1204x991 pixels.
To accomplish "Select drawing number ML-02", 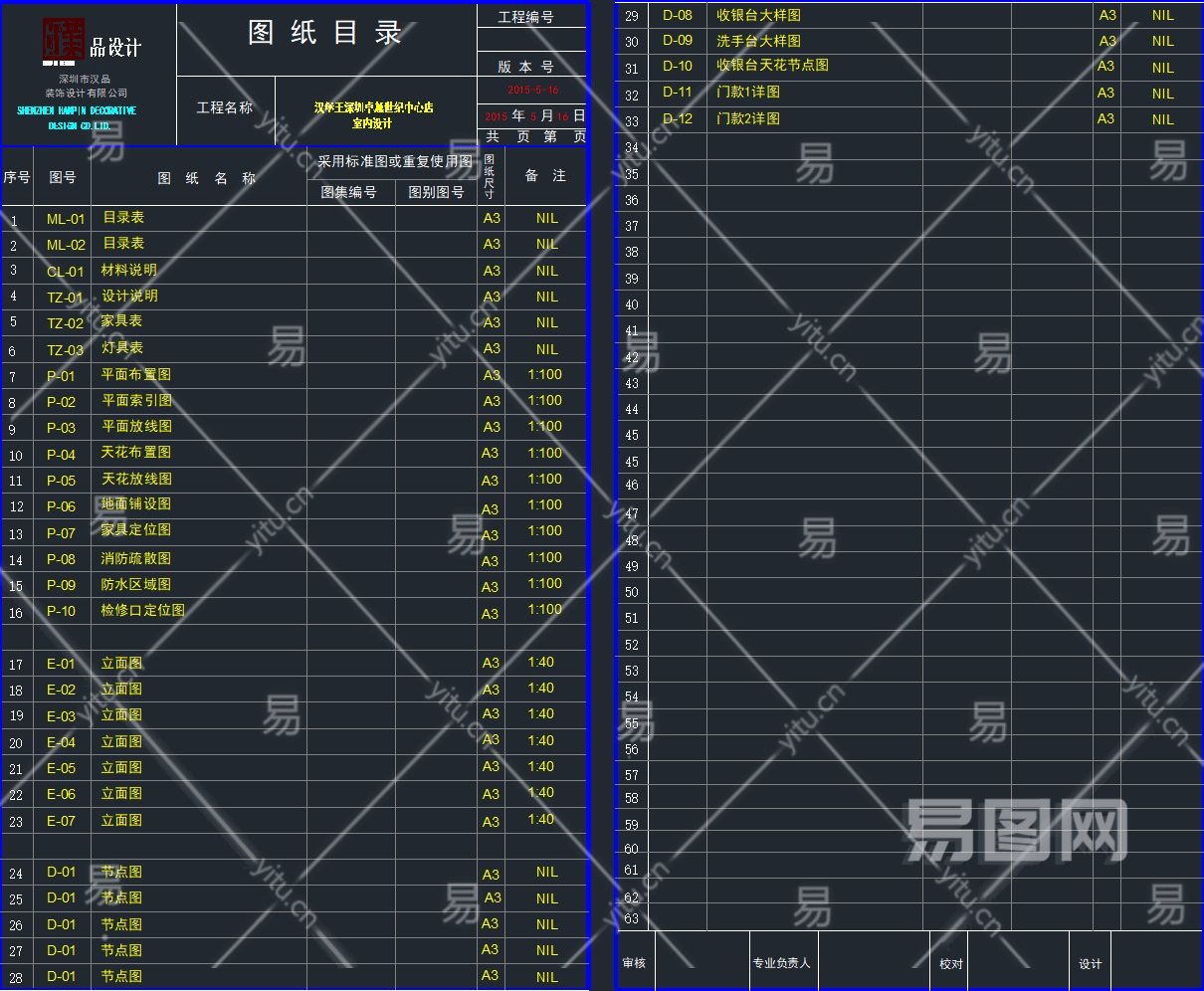I will [66, 245].
